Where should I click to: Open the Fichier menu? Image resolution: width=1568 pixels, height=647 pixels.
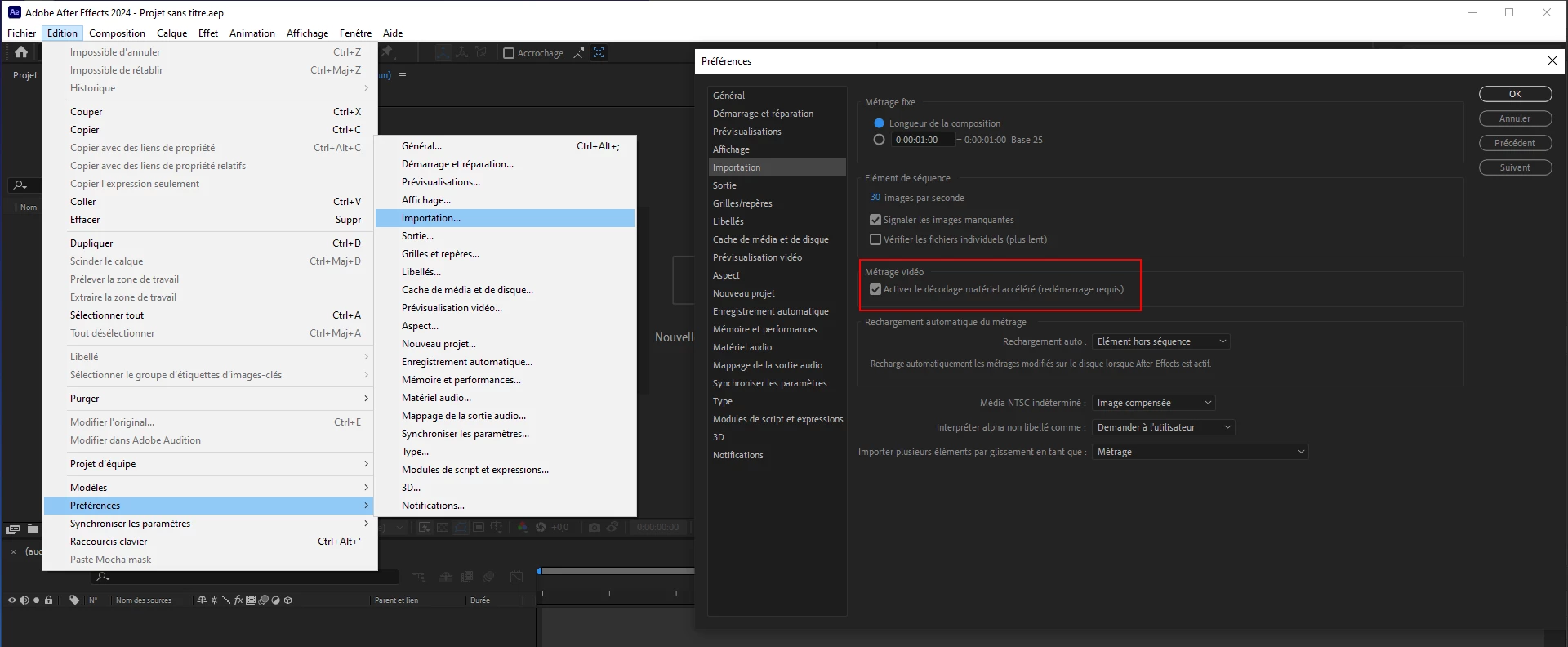21,33
